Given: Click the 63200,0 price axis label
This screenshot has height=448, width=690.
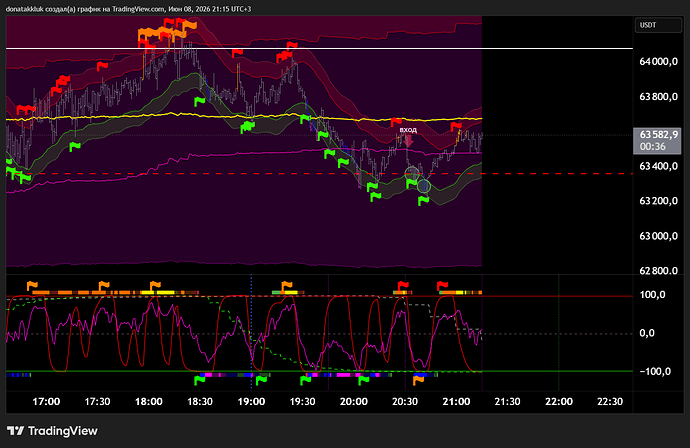Looking at the screenshot, I should 658,201.
